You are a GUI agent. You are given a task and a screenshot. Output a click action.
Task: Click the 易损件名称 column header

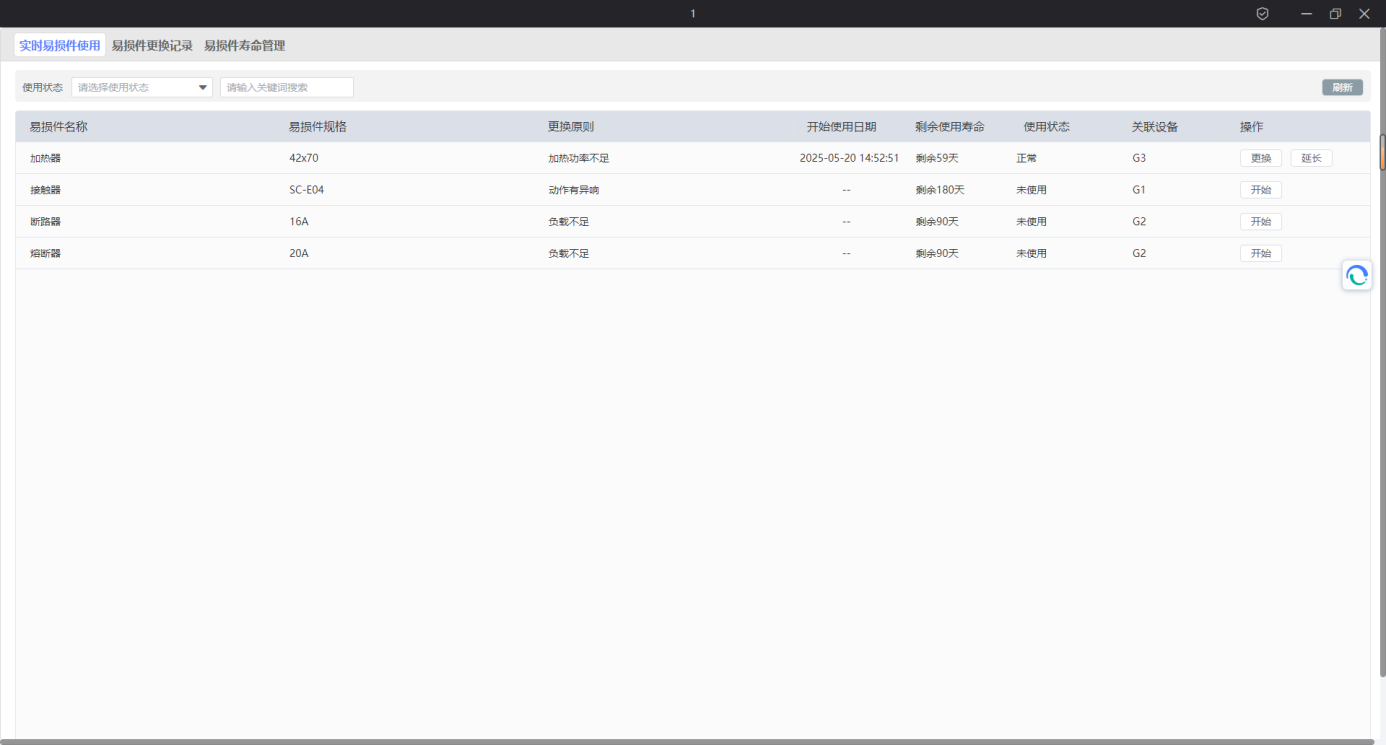(58, 127)
